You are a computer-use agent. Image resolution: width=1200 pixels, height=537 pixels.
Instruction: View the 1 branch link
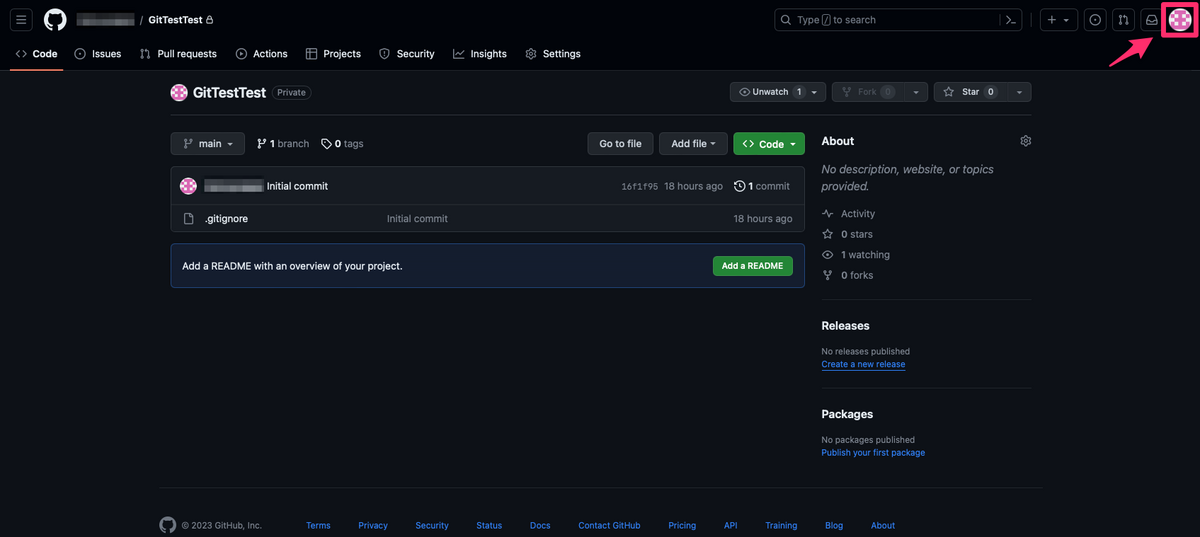point(283,144)
